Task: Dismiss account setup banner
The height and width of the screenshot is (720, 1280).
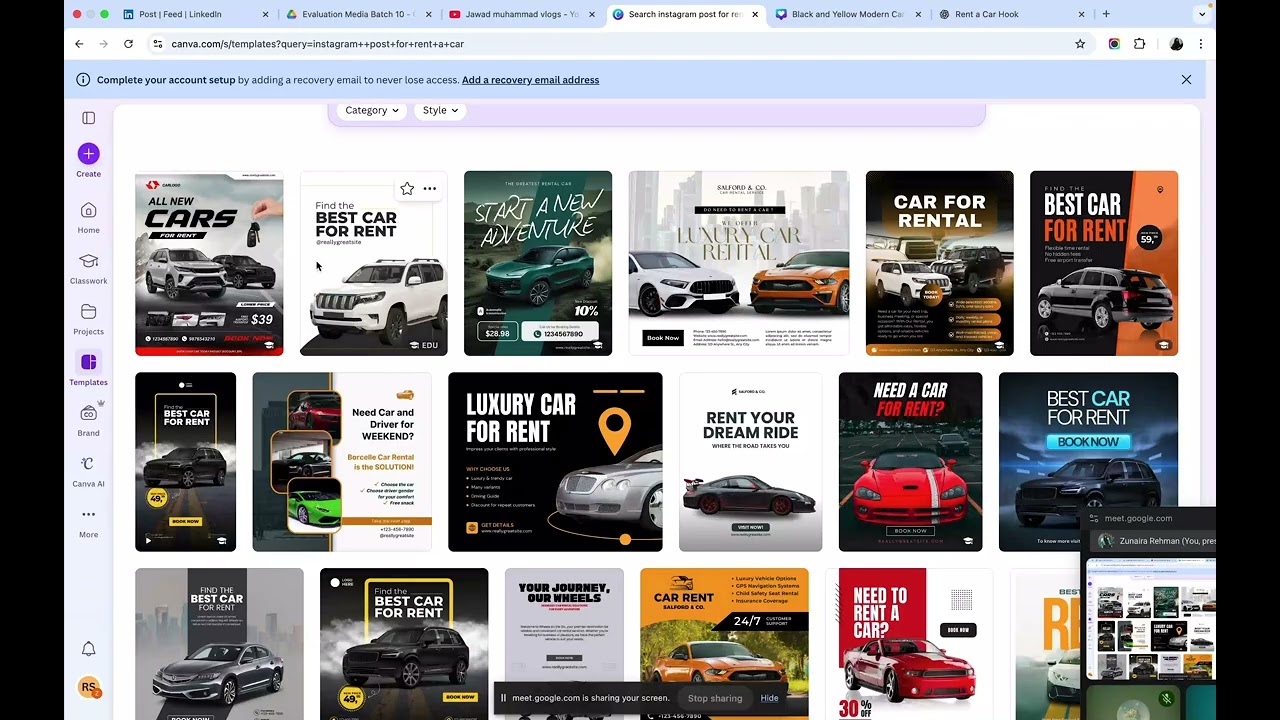Action: click(1186, 80)
